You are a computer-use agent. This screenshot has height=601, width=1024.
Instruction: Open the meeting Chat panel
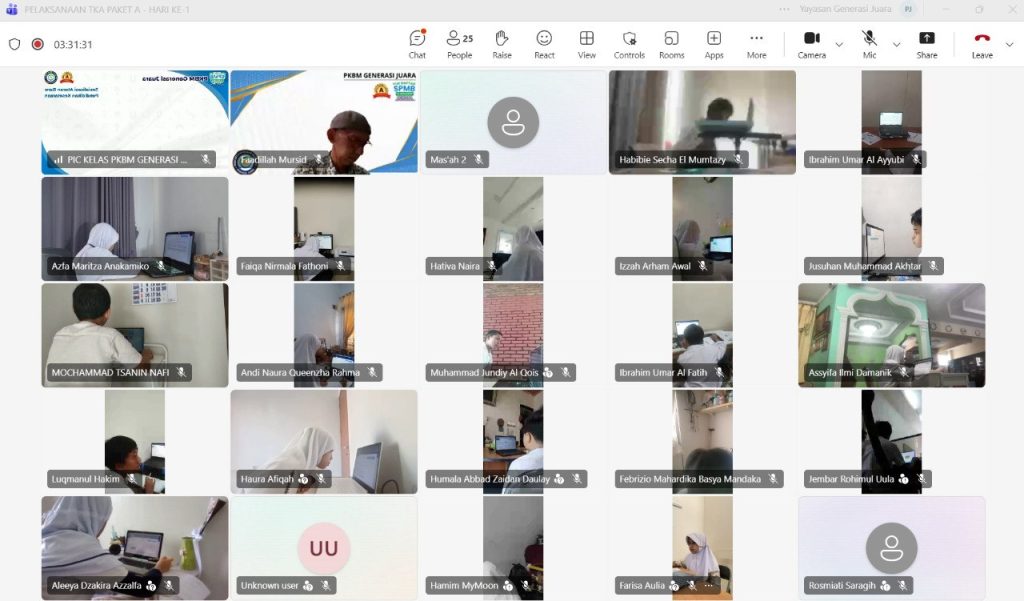[417, 43]
